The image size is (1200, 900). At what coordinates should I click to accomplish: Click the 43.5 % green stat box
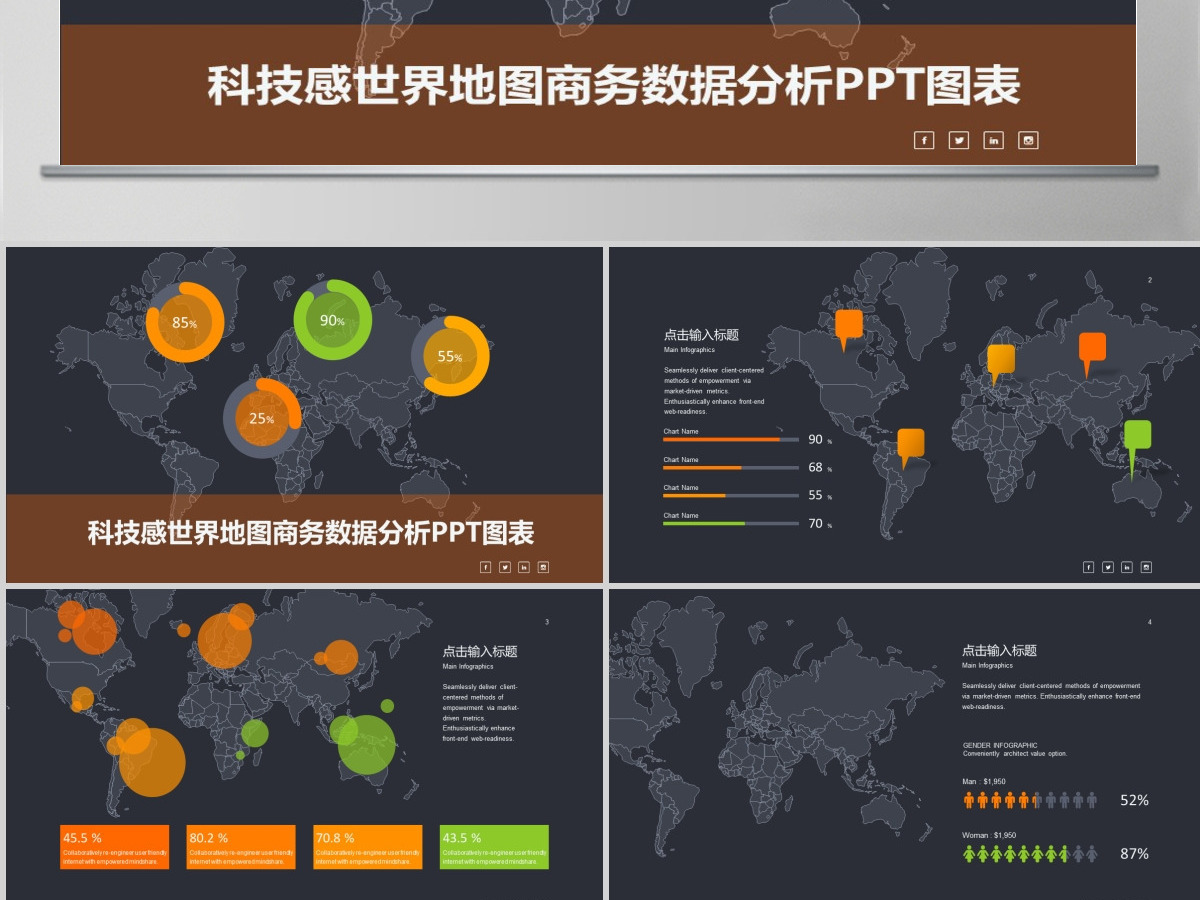click(494, 847)
